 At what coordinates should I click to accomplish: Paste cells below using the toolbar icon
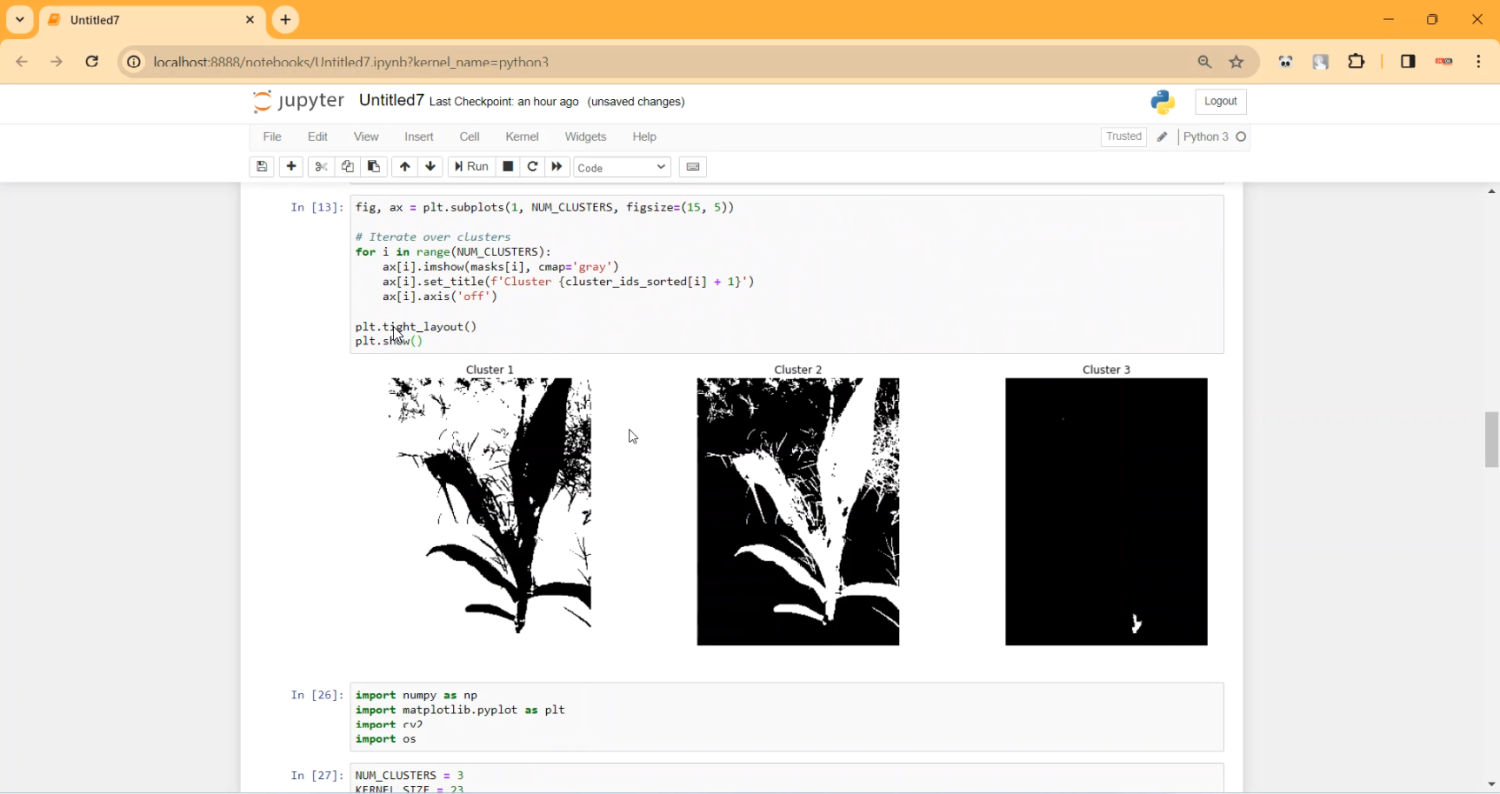pos(374,167)
